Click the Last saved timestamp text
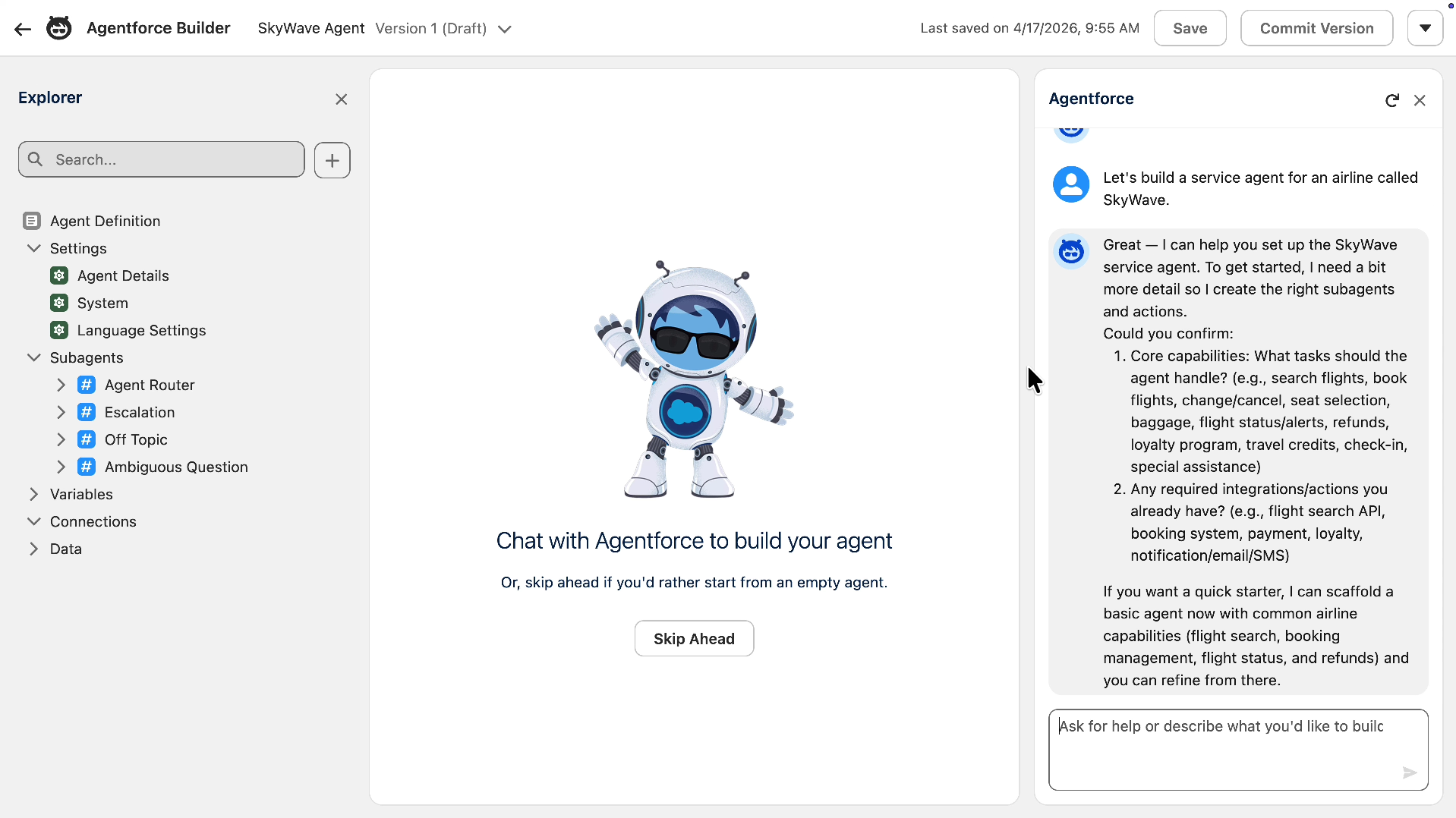The height and width of the screenshot is (818, 1456). [1029, 28]
